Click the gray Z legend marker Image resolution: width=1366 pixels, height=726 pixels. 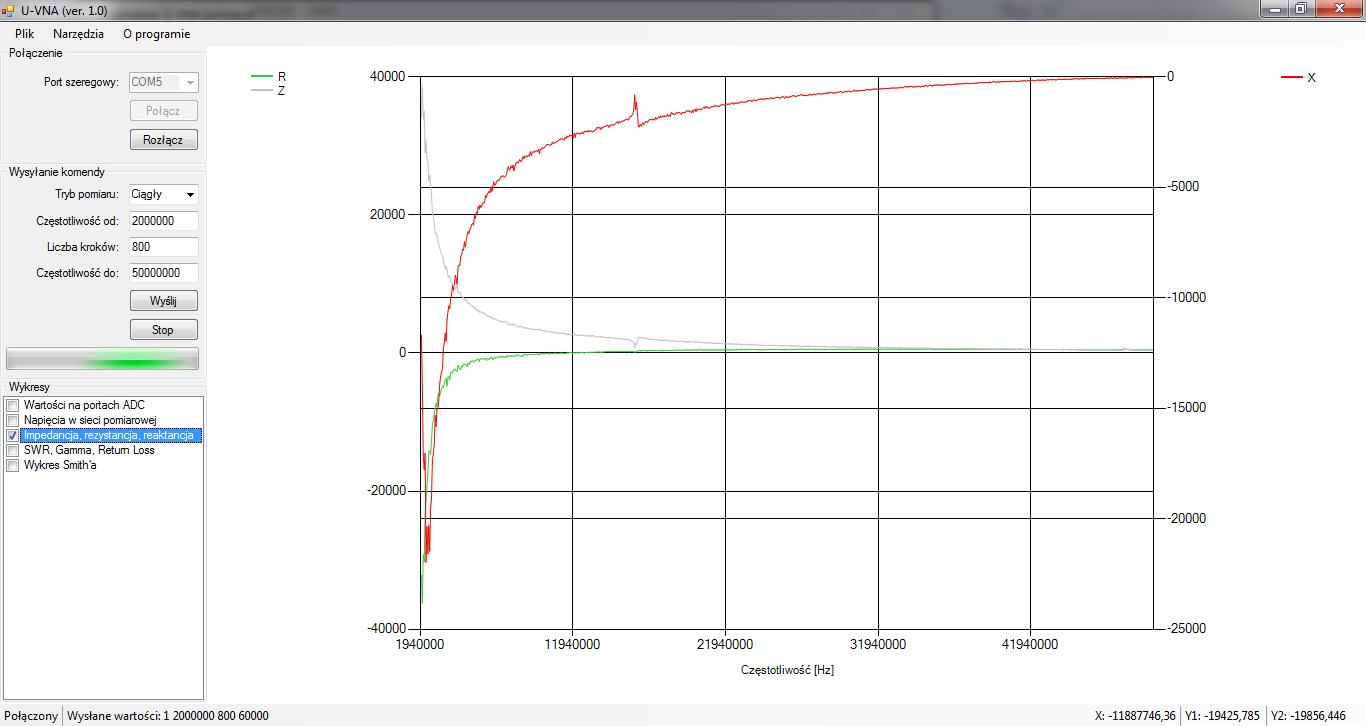pos(261,90)
